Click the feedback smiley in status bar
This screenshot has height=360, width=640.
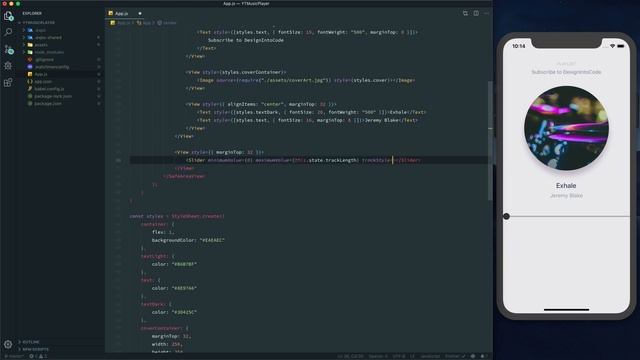click(x=473, y=356)
